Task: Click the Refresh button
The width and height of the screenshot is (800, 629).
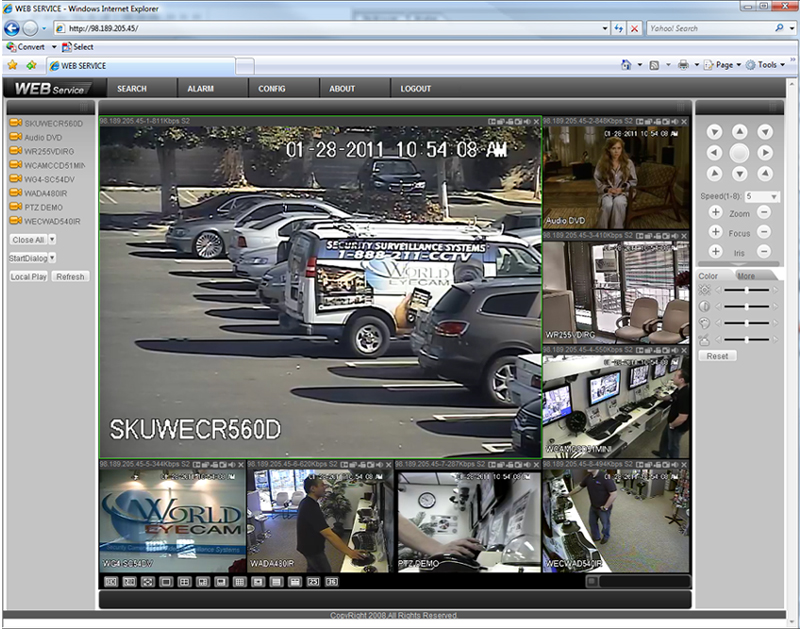Action: pos(70,276)
